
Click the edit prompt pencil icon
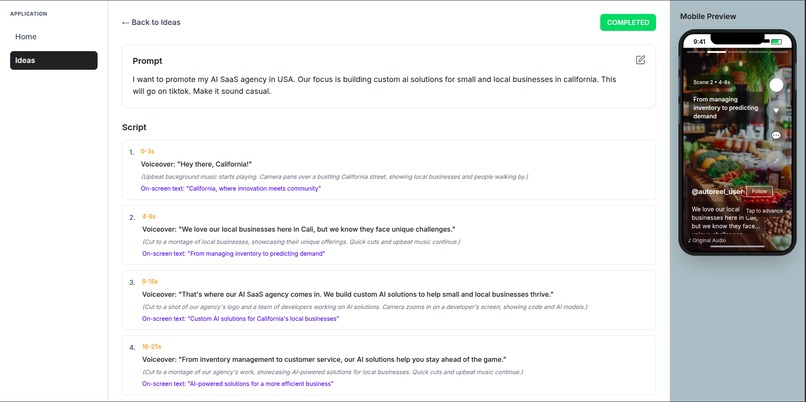(x=640, y=60)
